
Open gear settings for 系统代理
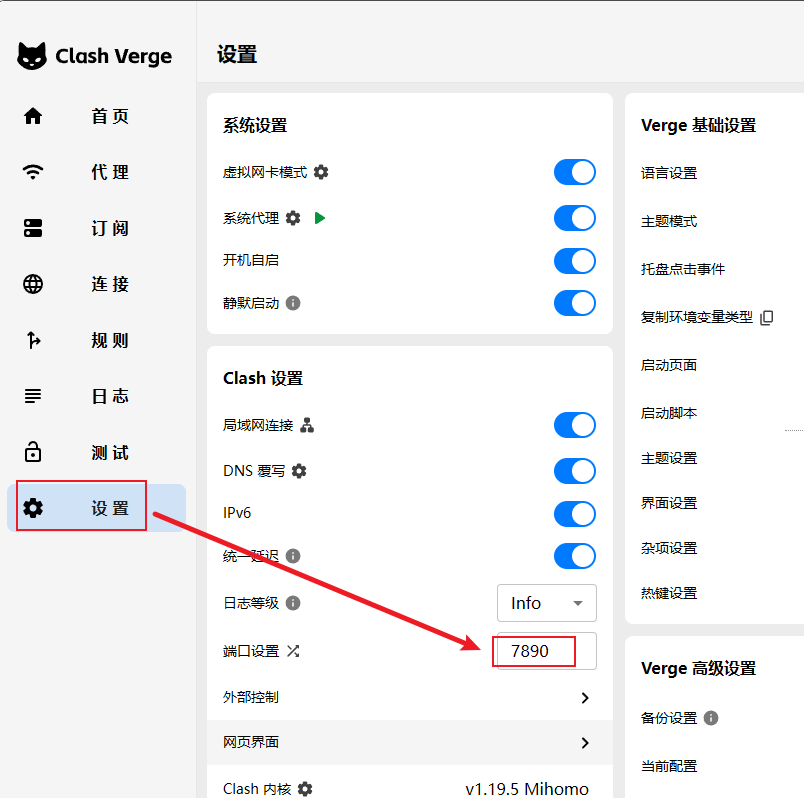[293, 218]
